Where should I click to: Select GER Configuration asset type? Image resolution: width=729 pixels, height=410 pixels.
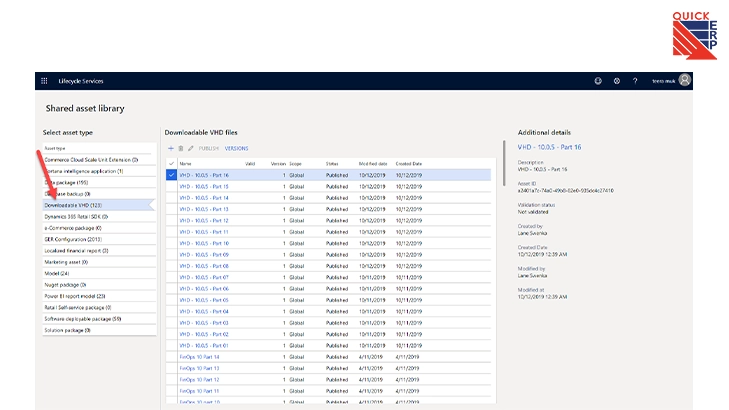98,239
